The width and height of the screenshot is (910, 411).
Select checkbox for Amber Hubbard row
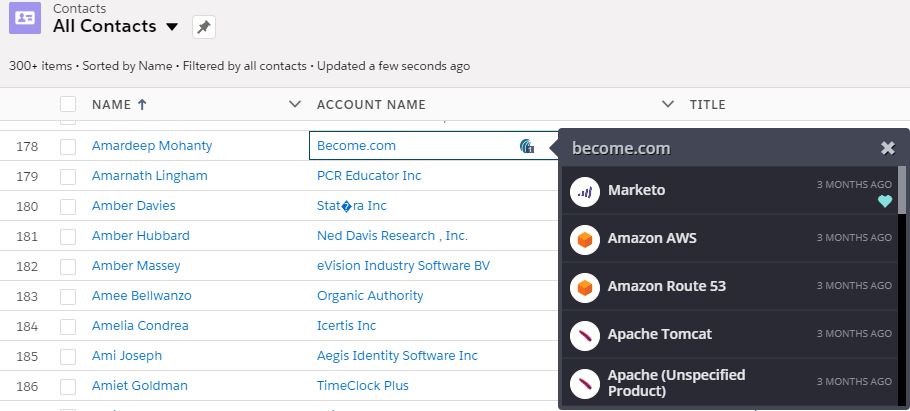tap(68, 236)
